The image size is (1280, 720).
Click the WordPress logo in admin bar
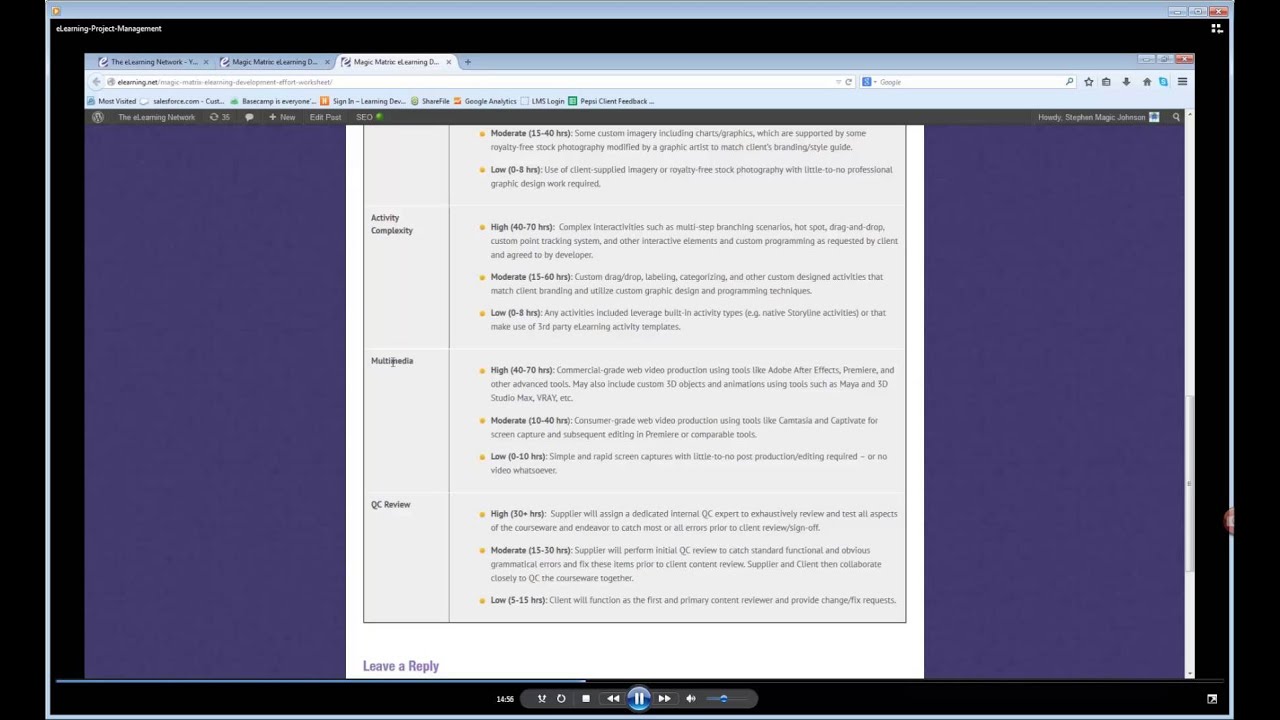(98, 117)
